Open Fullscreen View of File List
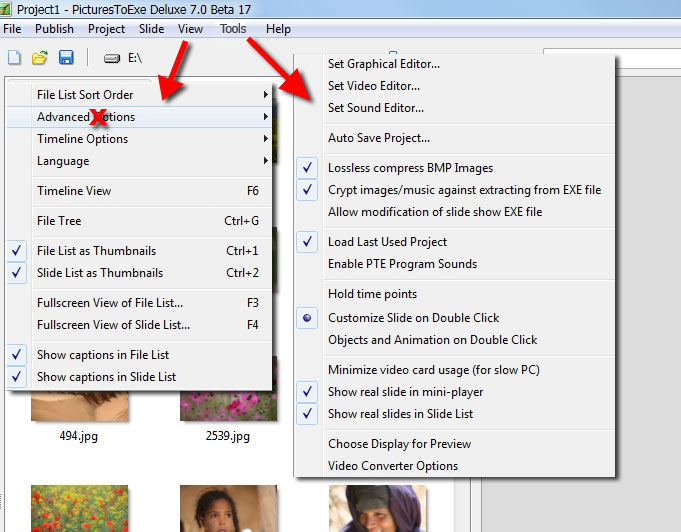This screenshot has height=532, width=681. point(139,303)
